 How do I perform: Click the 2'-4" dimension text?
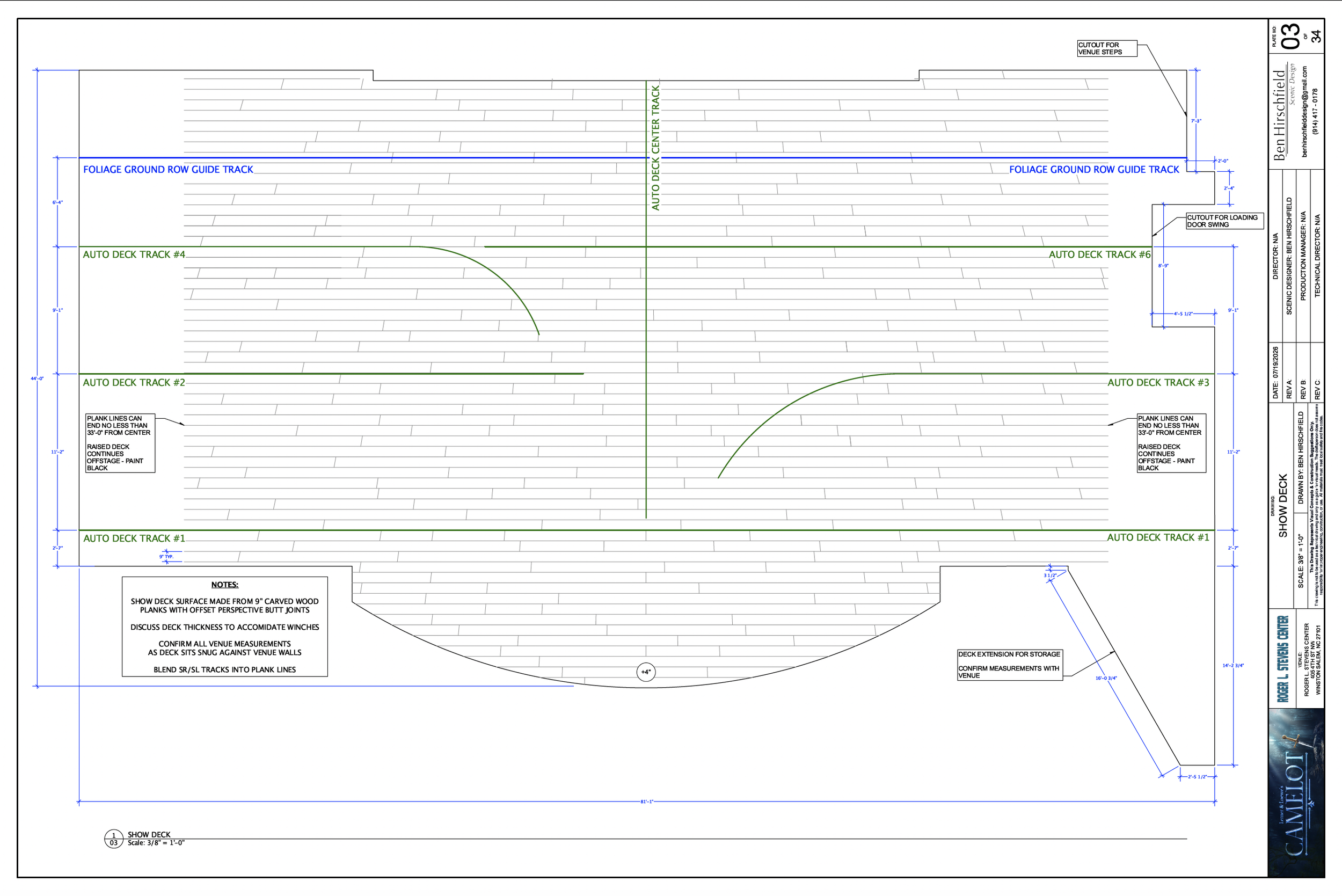tap(1229, 188)
